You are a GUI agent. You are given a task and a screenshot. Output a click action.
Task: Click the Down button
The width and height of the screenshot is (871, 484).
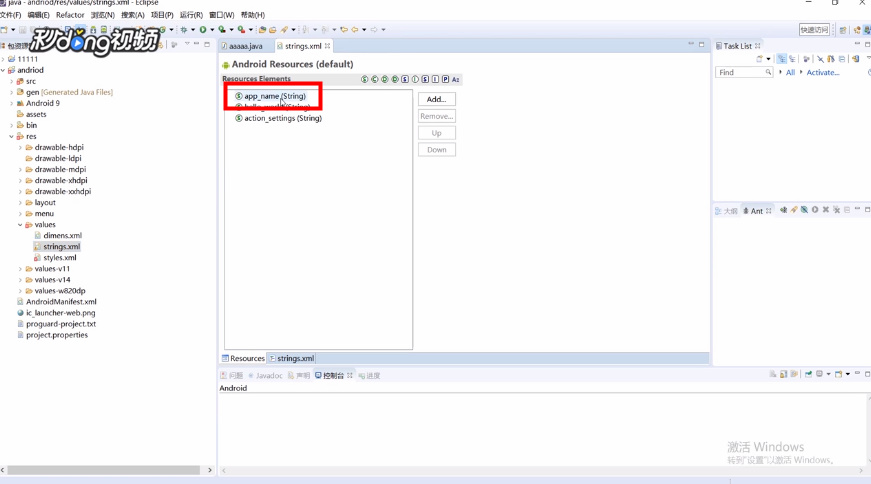(437, 149)
